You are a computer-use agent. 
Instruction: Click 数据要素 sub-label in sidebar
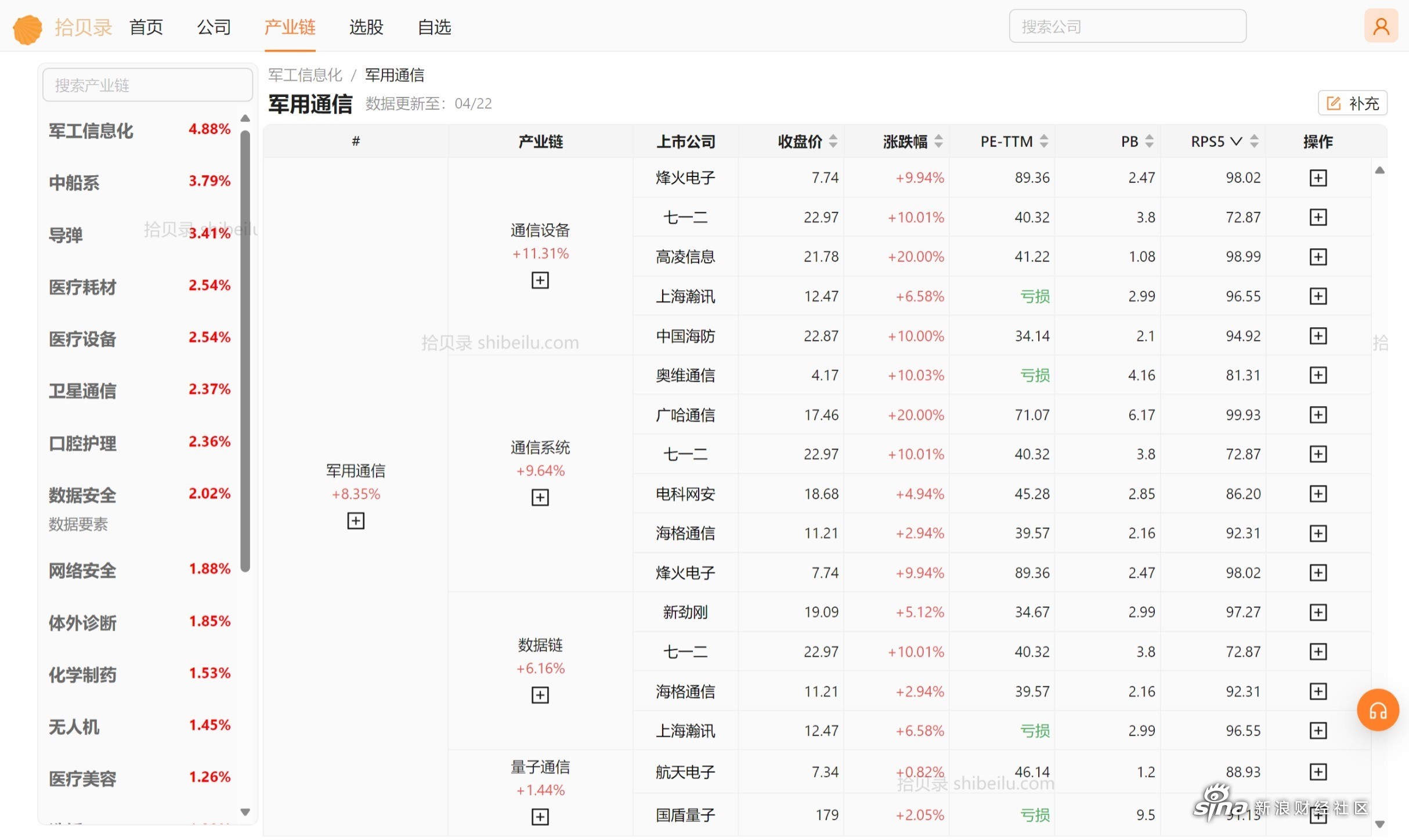[78, 524]
